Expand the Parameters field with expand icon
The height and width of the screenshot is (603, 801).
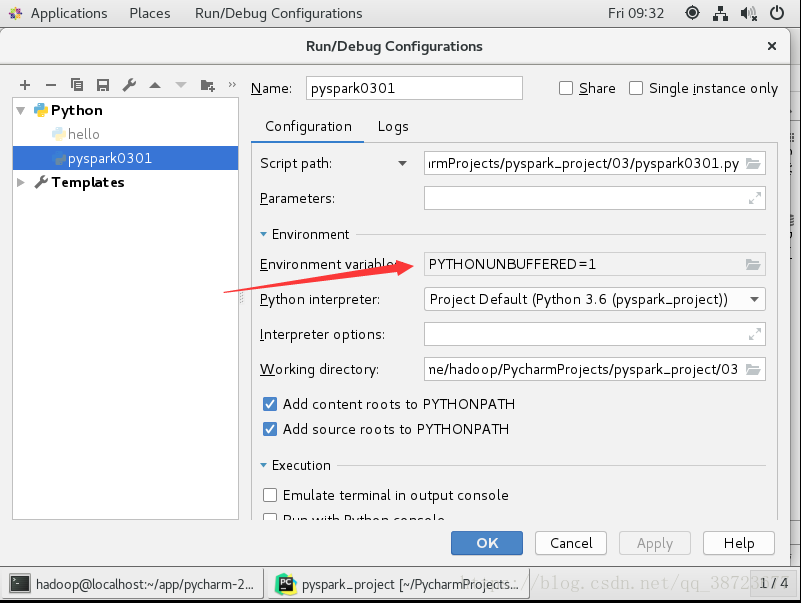(x=755, y=198)
